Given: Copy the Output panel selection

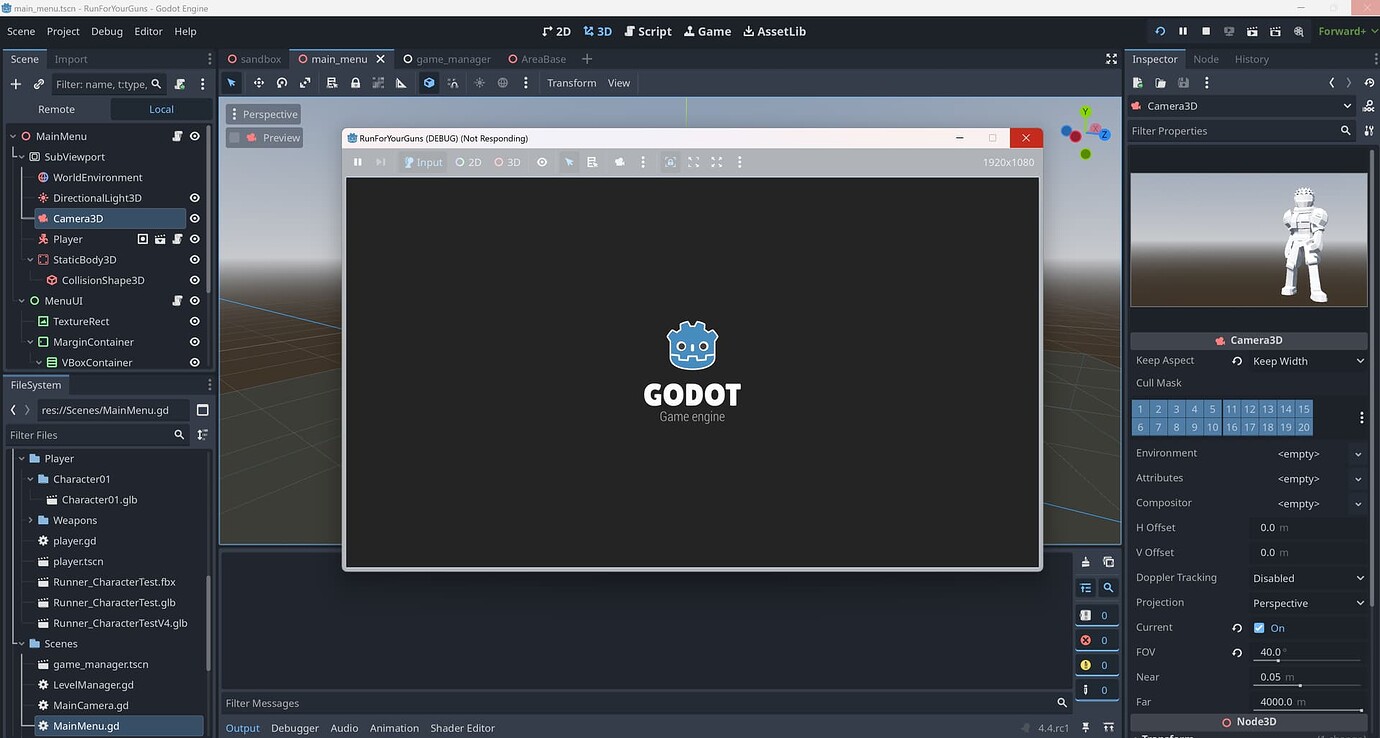Looking at the screenshot, I should pos(1108,562).
